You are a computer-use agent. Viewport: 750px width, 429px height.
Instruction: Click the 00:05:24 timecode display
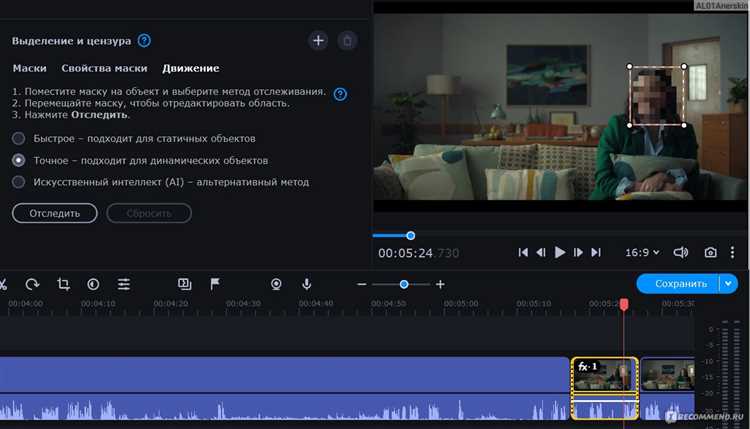(x=419, y=253)
